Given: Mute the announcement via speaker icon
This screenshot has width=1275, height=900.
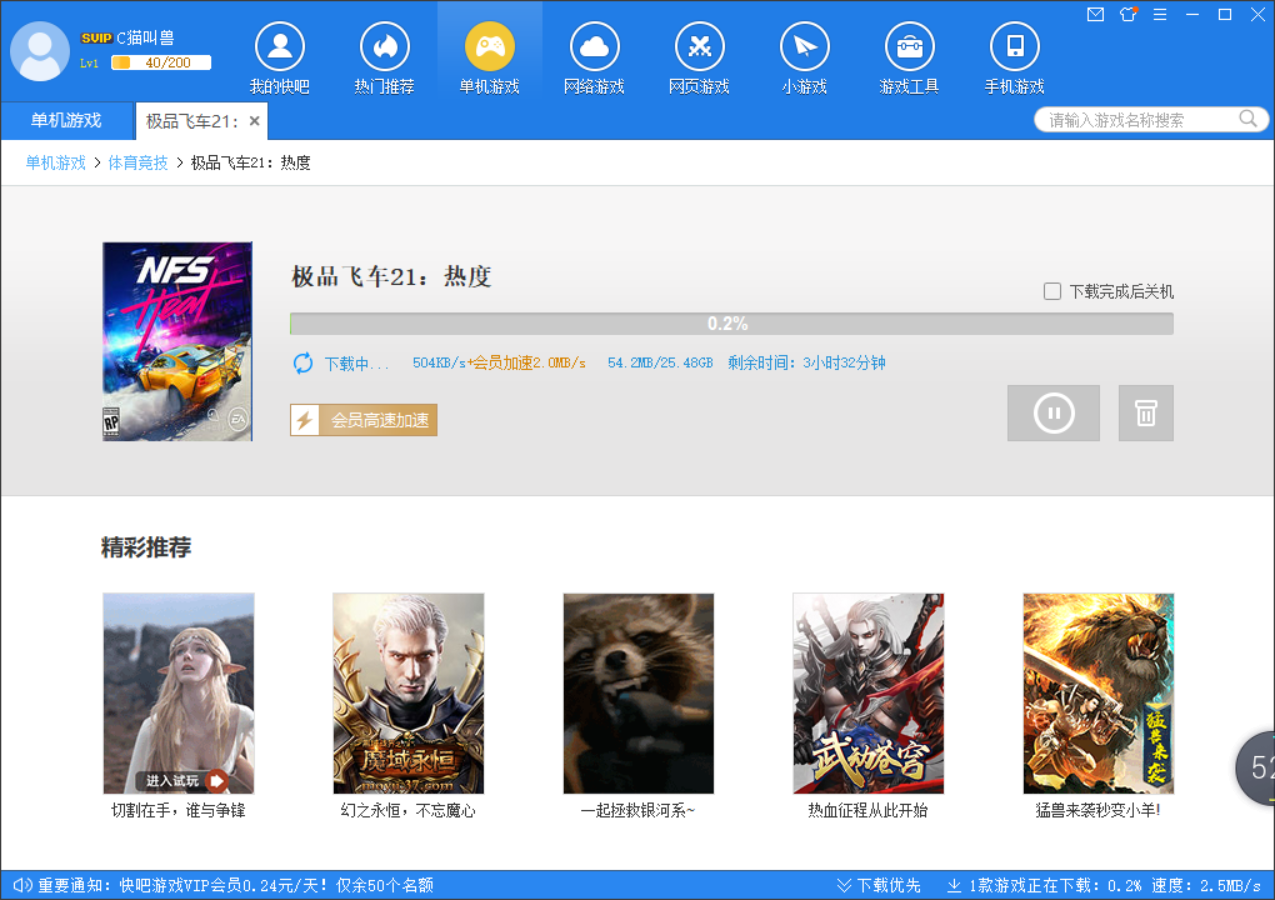Looking at the screenshot, I should pyautogui.click(x=22, y=884).
